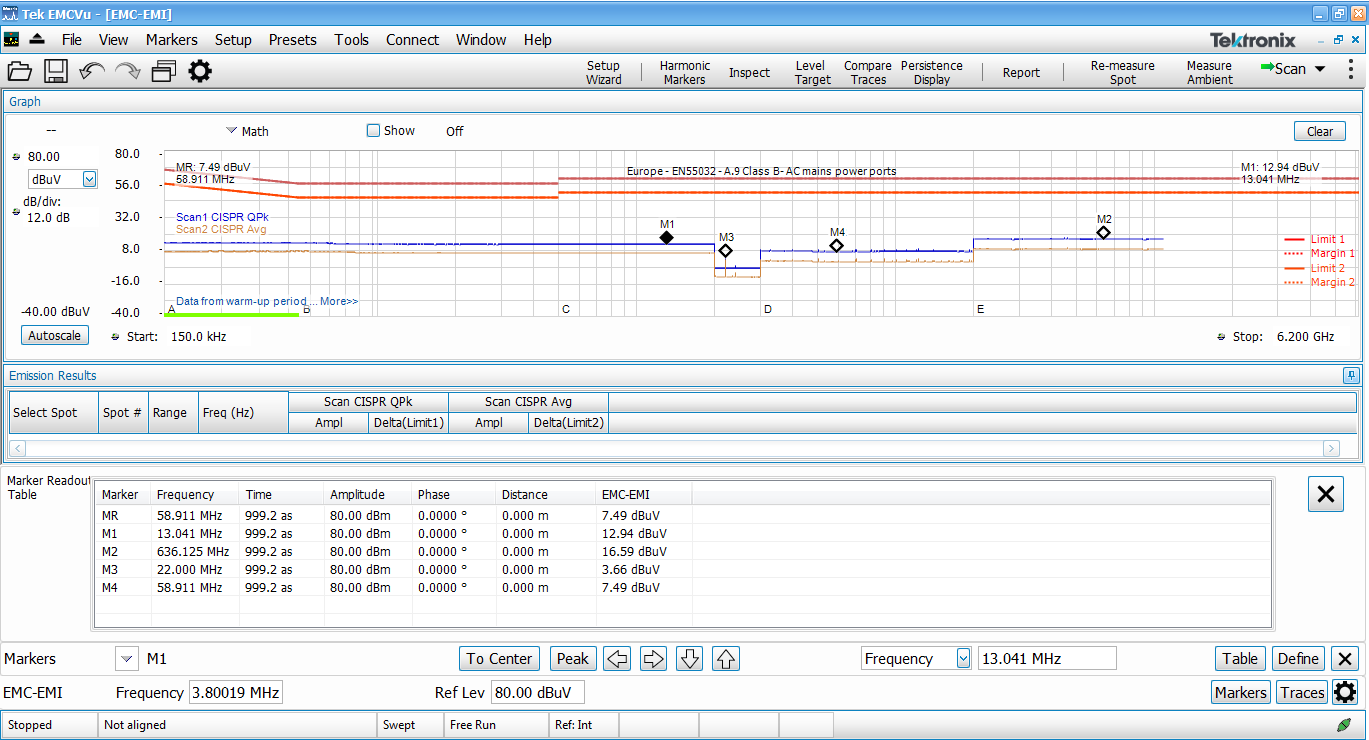The image size is (1369, 740).
Task: Click the open folder icon in toolbar
Action: 20,71
